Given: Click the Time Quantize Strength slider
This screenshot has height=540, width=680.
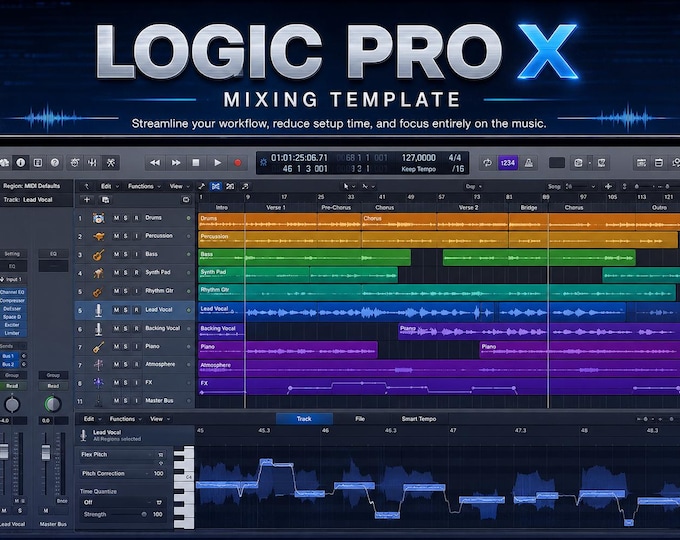Looking at the screenshot, I should [x=144, y=514].
